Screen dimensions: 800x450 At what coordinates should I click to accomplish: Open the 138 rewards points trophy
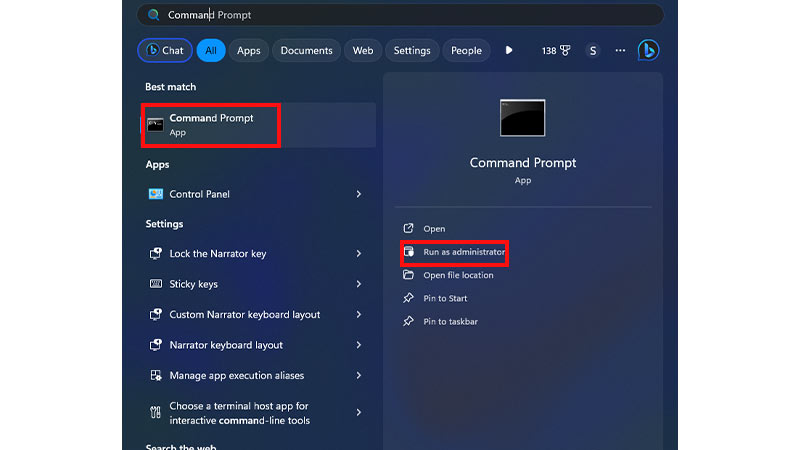pos(556,51)
